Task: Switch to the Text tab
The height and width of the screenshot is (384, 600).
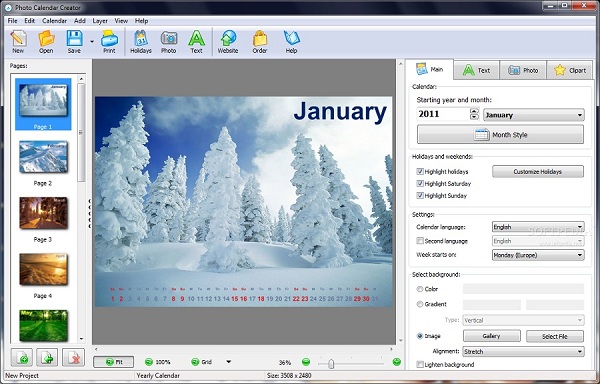Action: coord(476,70)
